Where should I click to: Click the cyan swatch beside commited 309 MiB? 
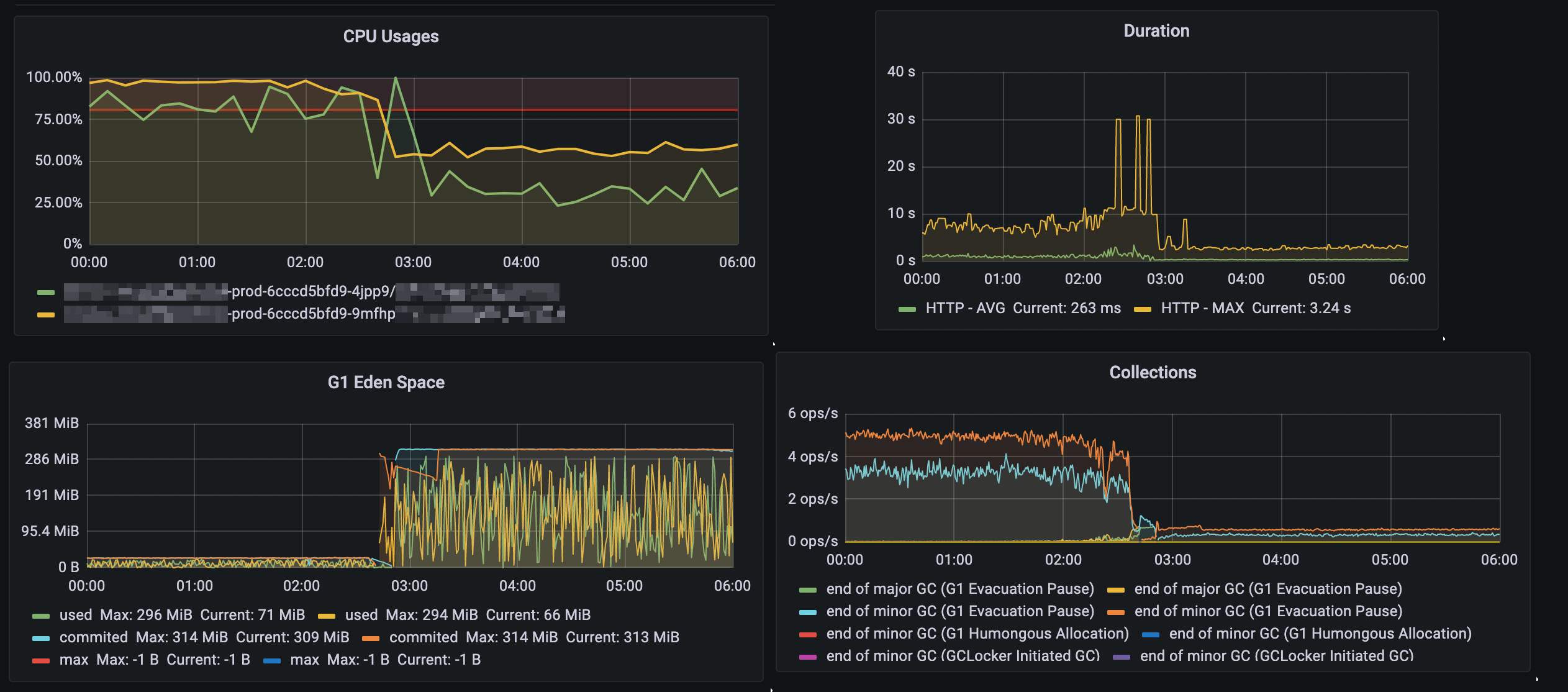pyautogui.click(x=40, y=637)
